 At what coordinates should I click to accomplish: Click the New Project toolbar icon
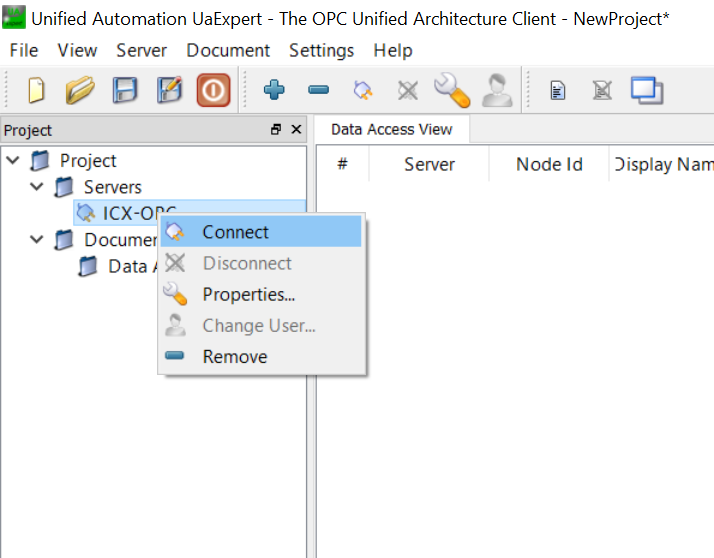pyautogui.click(x=36, y=91)
